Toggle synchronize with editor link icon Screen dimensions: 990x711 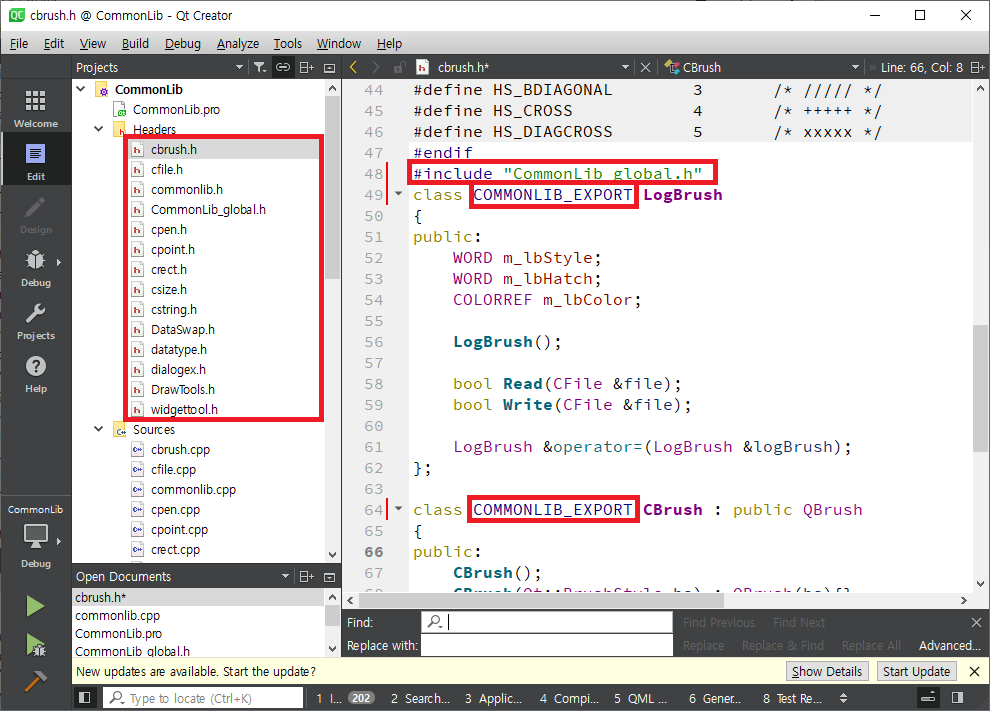[x=283, y=67]
